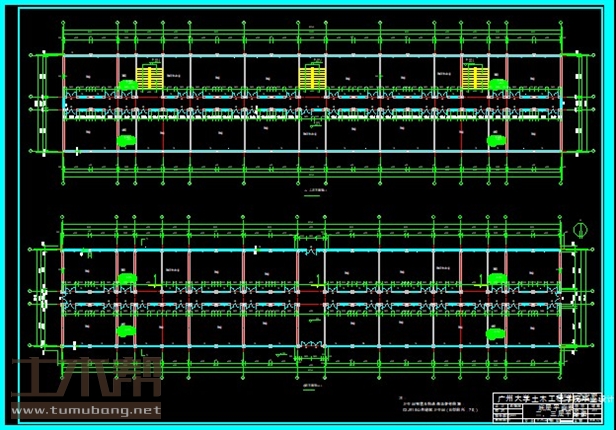This screenshot has height=430, width=616.
Task: Select lower-left green block in the upper plan
Action: [127, 142]
